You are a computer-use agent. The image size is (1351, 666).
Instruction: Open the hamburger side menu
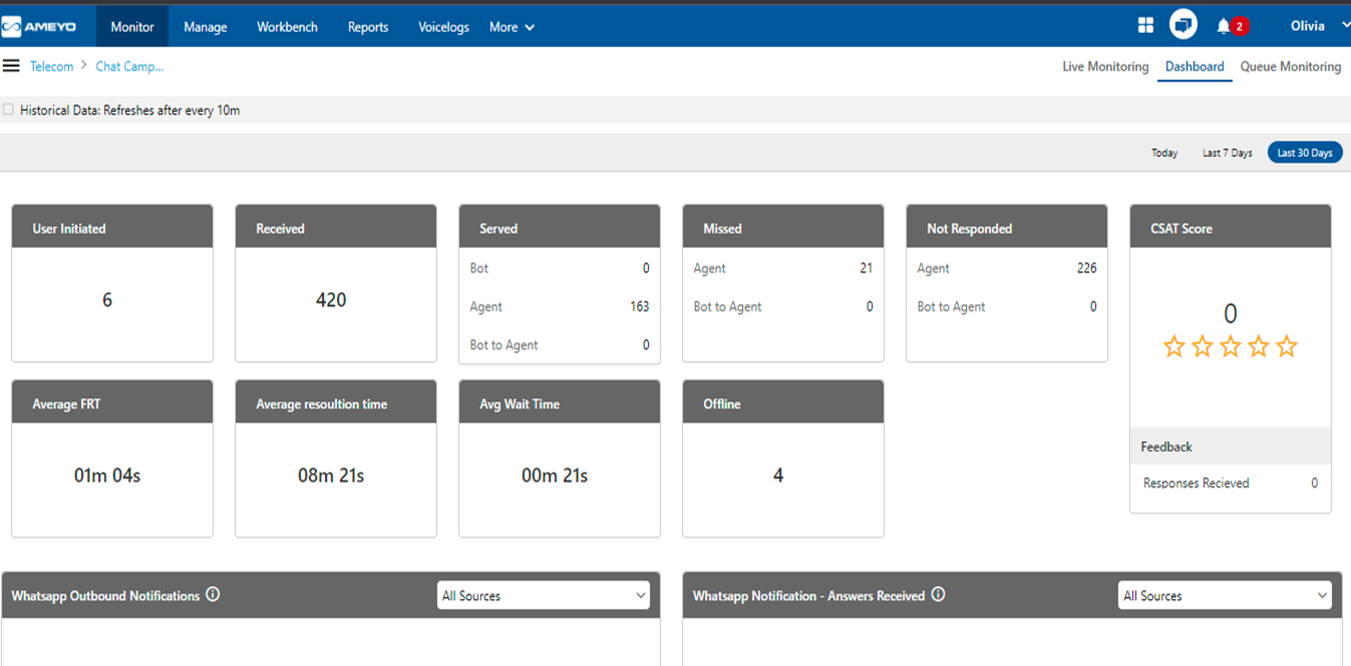click(x=11, y=66)
